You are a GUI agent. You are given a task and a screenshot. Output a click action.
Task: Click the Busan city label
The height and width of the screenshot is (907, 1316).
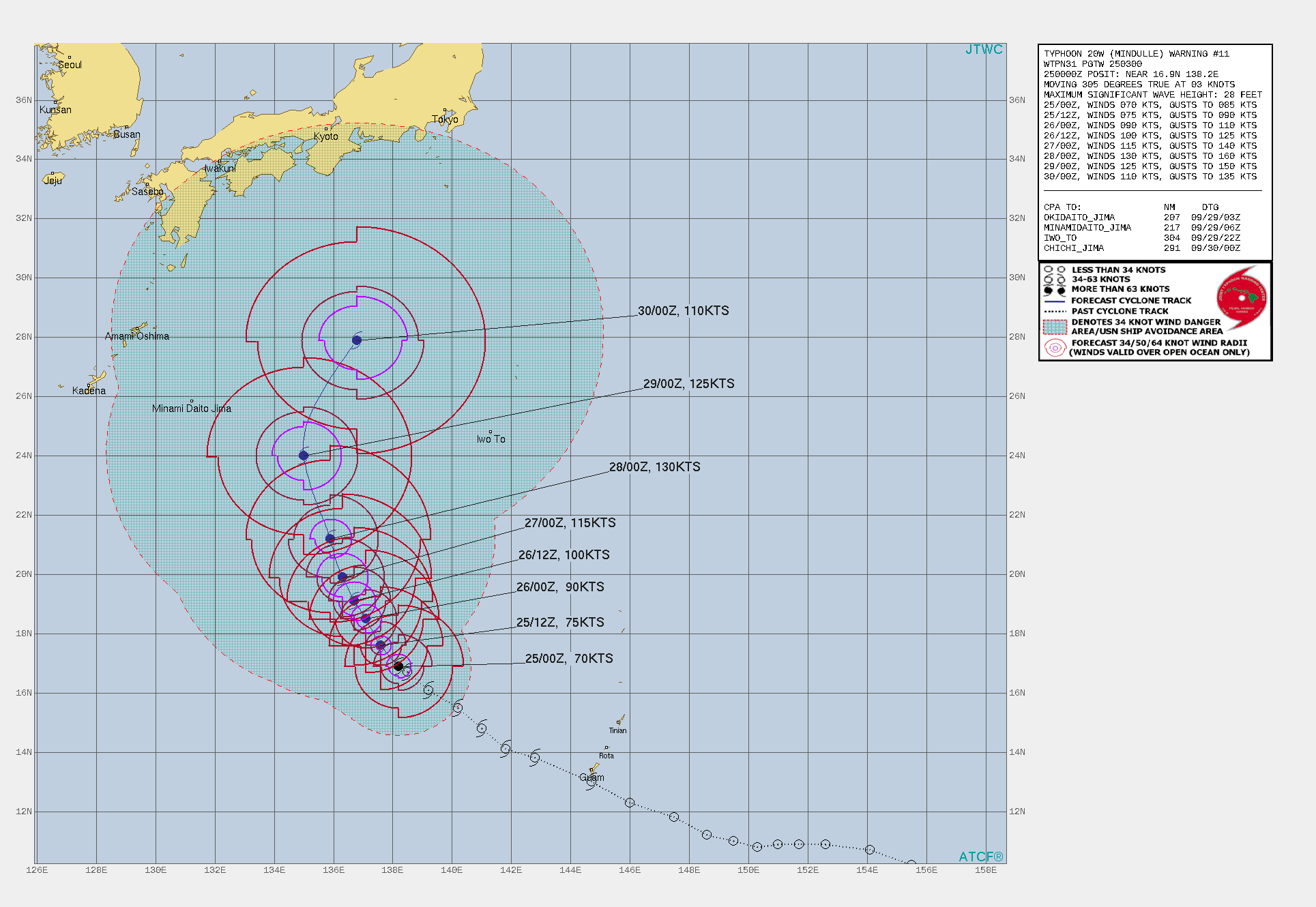coord(127,134)
